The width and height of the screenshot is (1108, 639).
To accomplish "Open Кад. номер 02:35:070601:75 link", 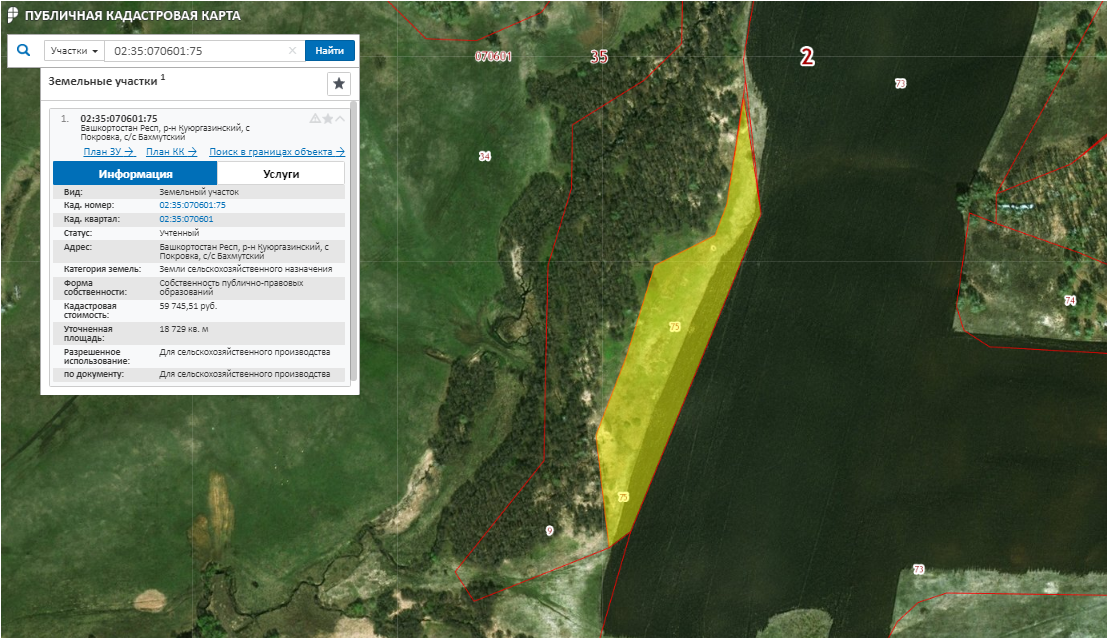I will pos(192,205).
